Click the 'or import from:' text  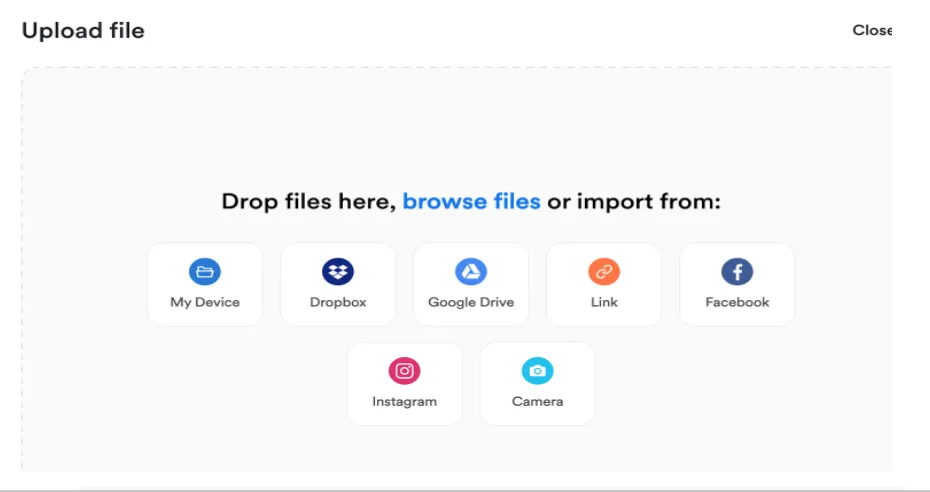click(x=634, y=202)
